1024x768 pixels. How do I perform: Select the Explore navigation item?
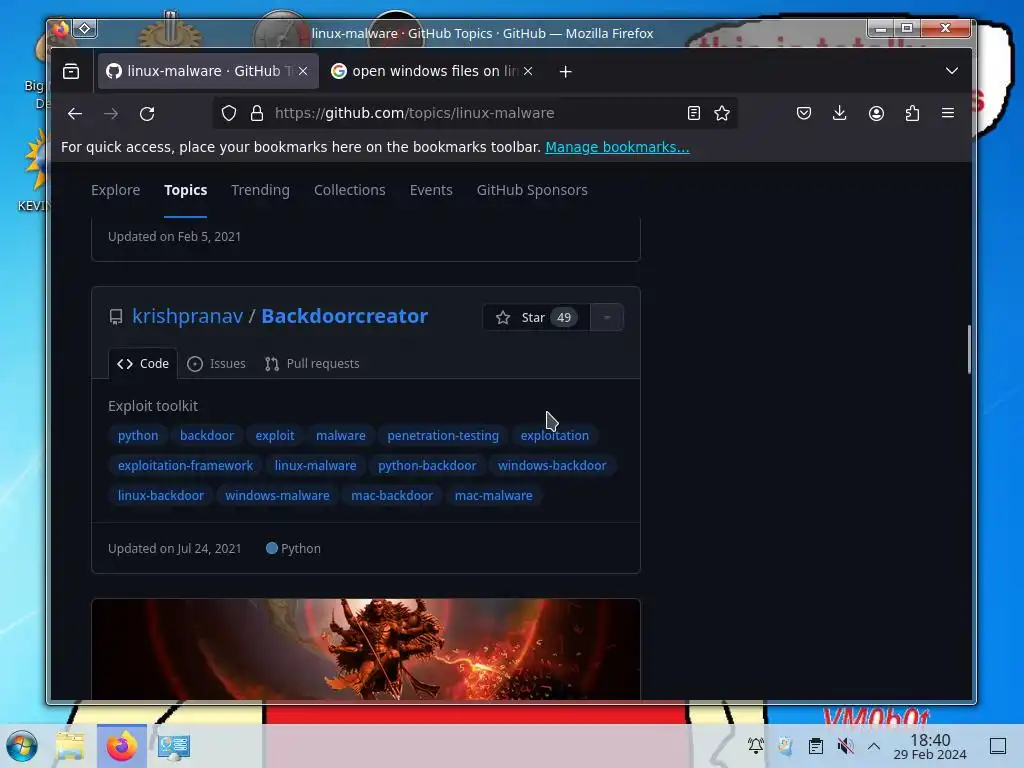coord(116,190)
